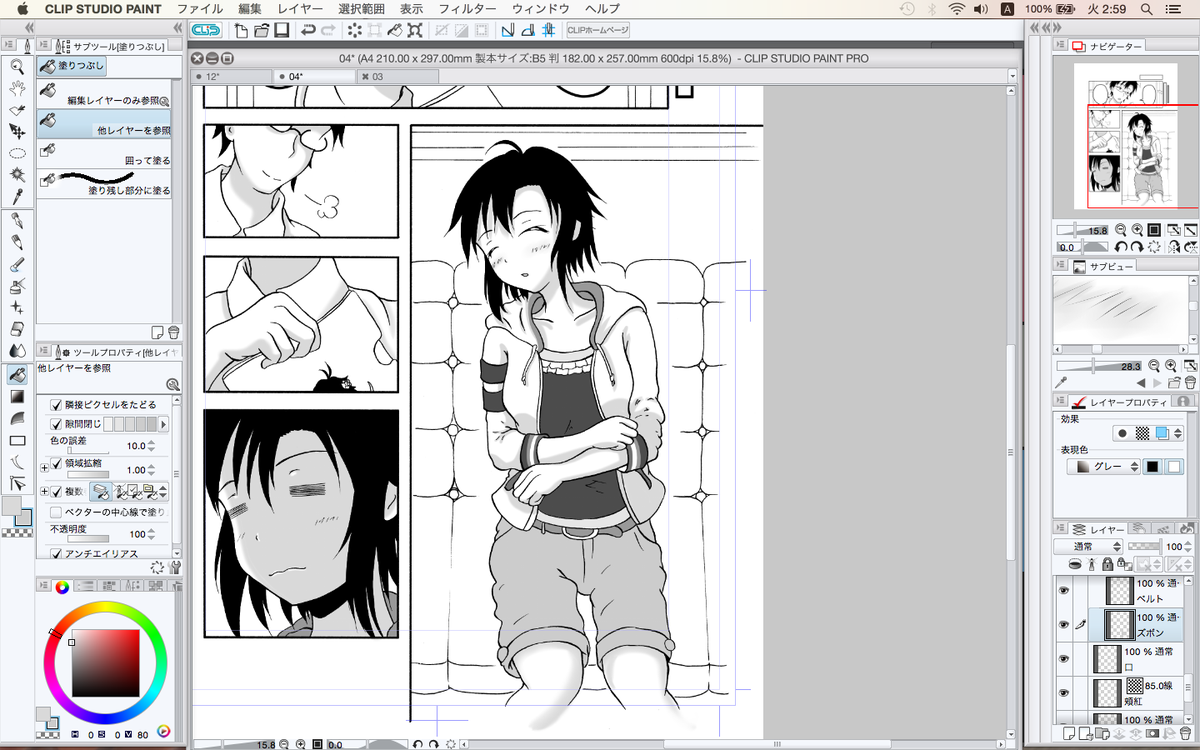Click CLIPホームページ button
The image size is (1200, 750).
(598, 30)
